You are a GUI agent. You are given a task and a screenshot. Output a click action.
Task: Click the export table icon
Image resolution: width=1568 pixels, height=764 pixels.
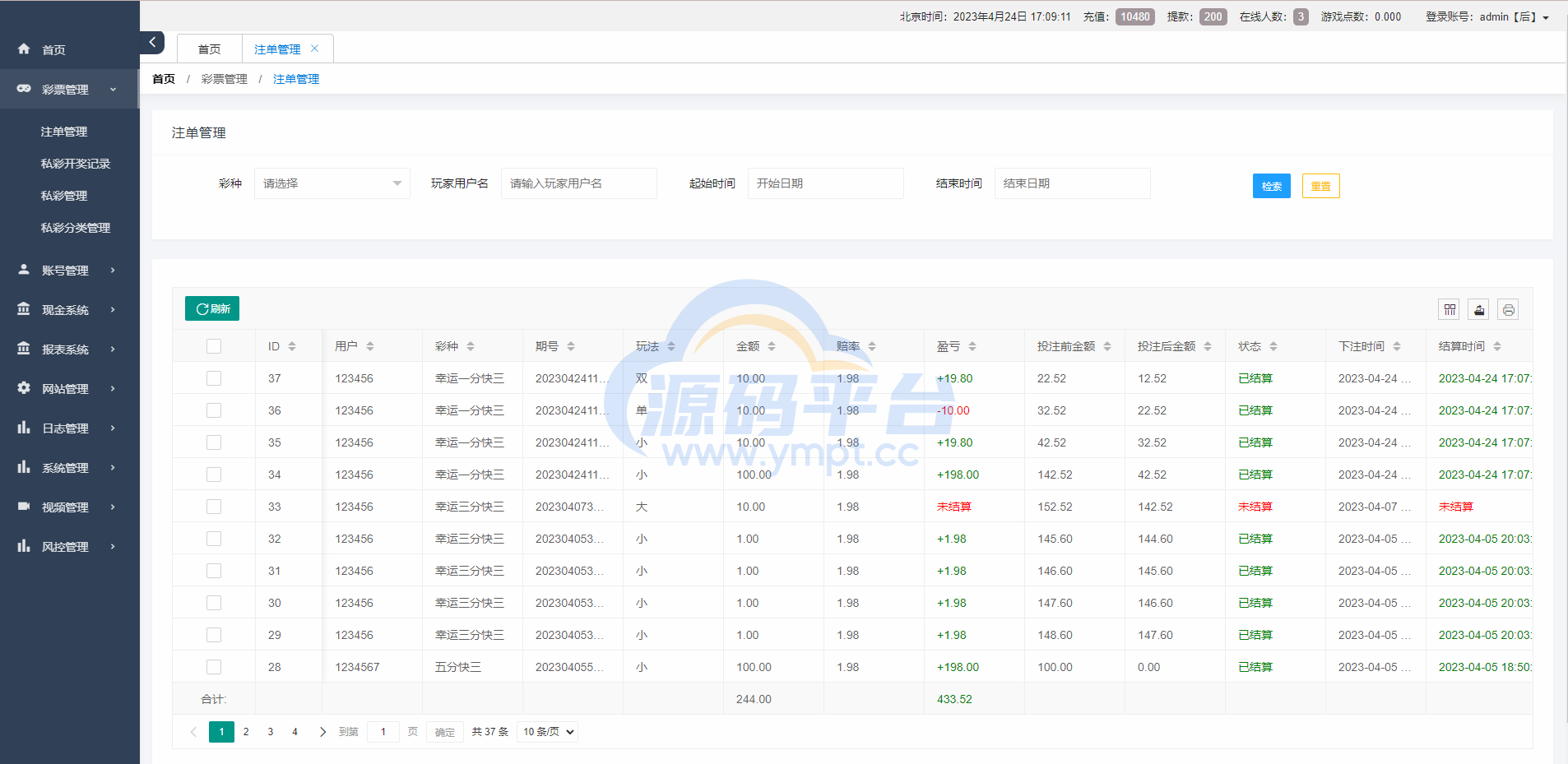(1479, 309)
